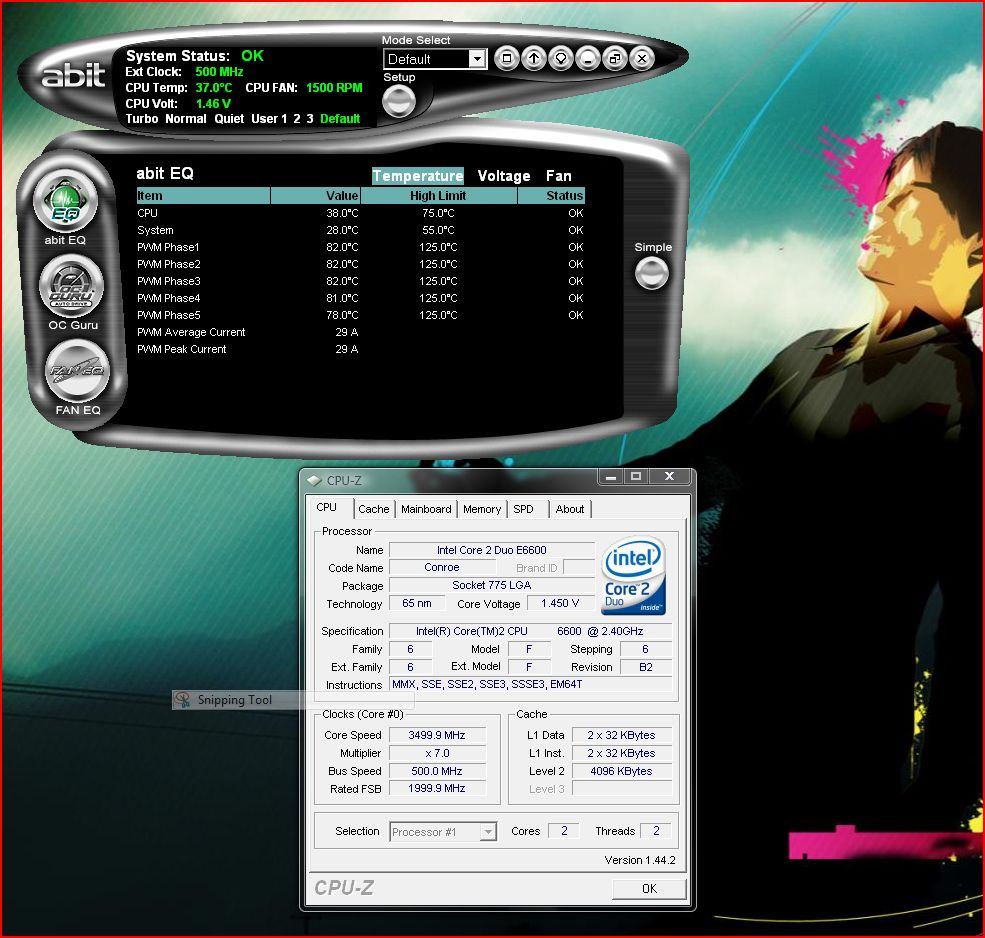Click the High Limit column header
985x938 pixels.
[438, 195]
